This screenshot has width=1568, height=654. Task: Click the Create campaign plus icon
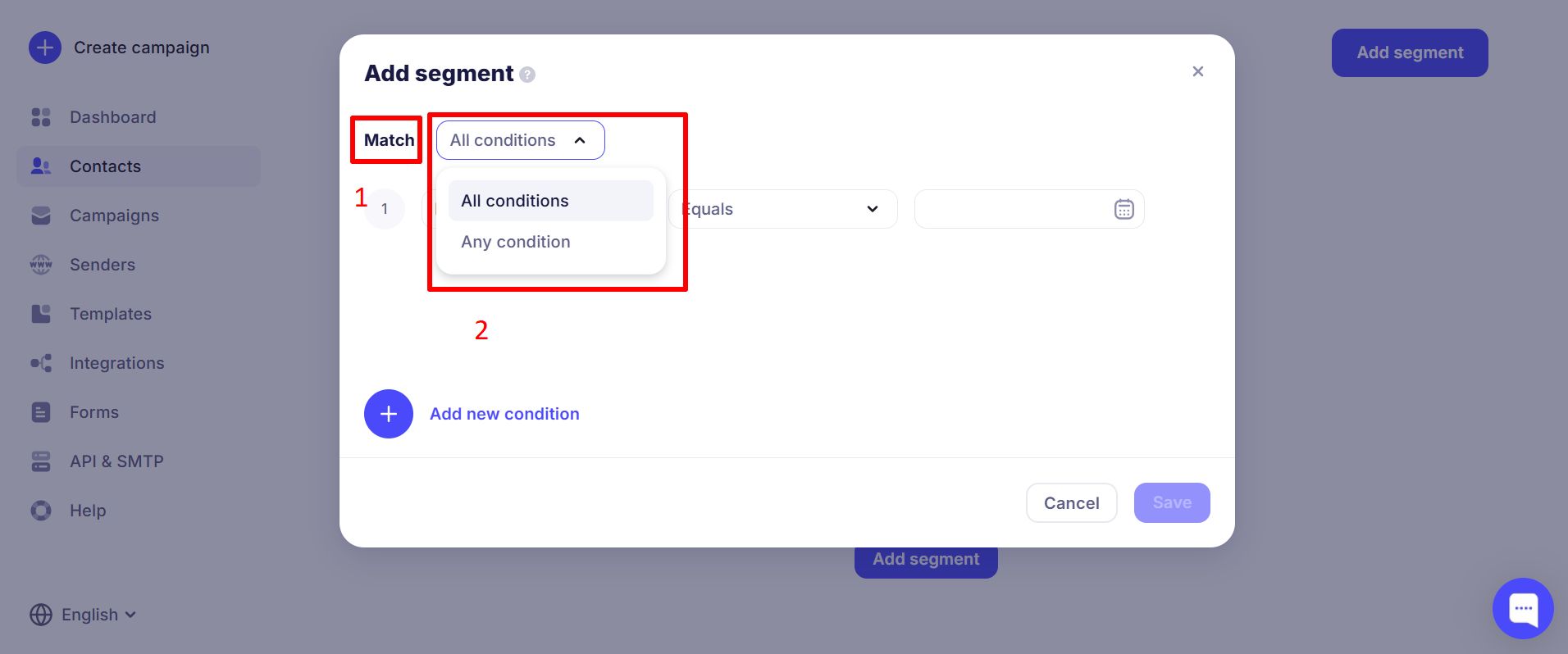point(45,48)
